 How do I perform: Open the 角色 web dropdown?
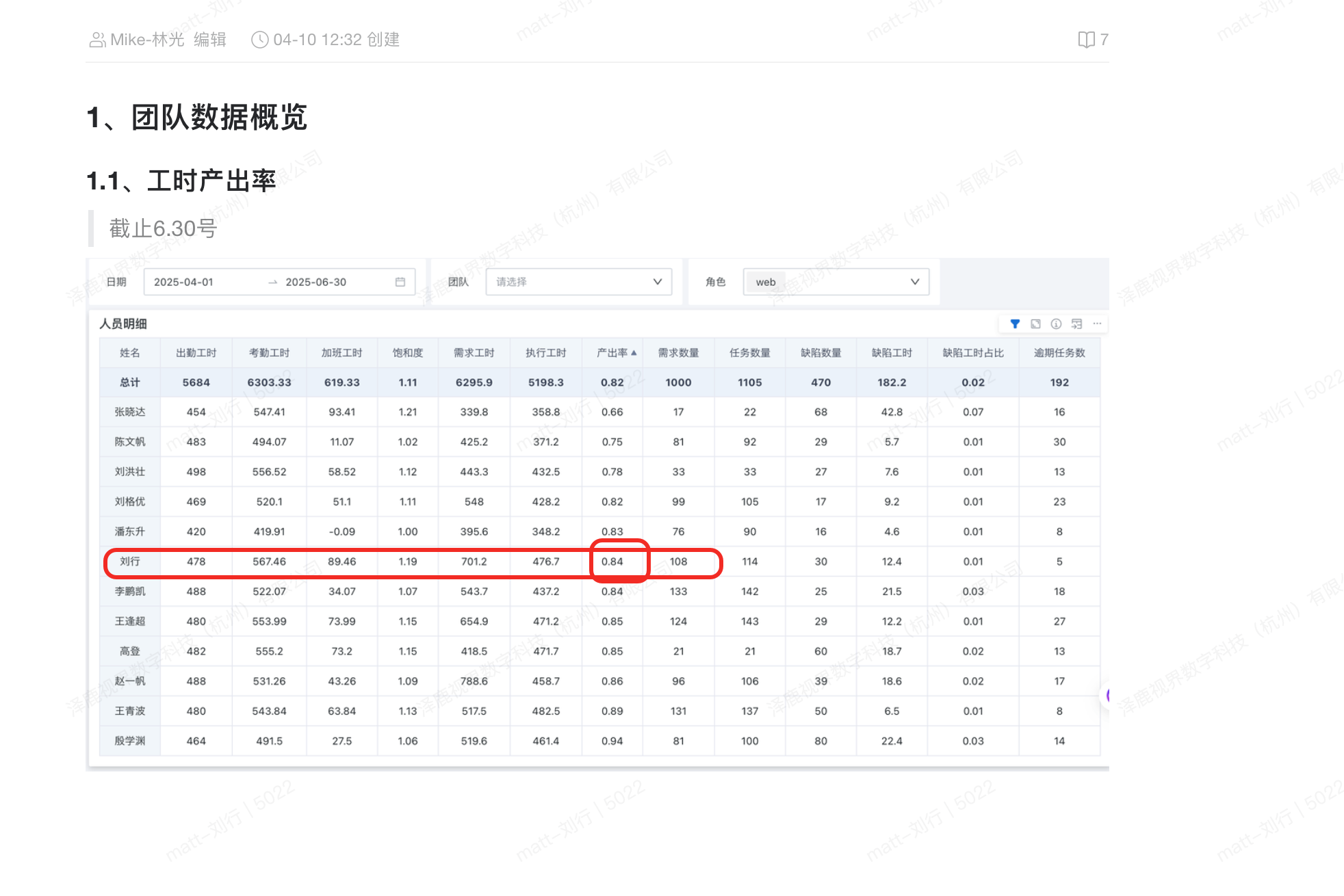(836, 282)
